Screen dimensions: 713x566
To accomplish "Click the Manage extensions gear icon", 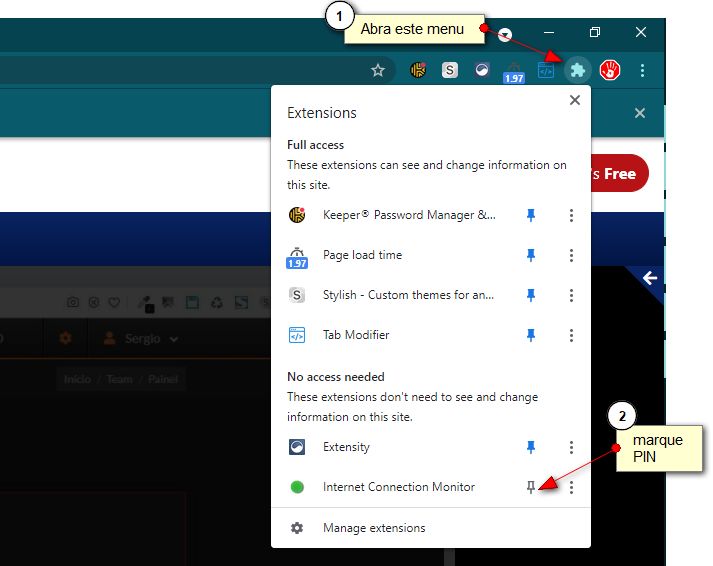I will pyautogui.click(x=297, y=528).
